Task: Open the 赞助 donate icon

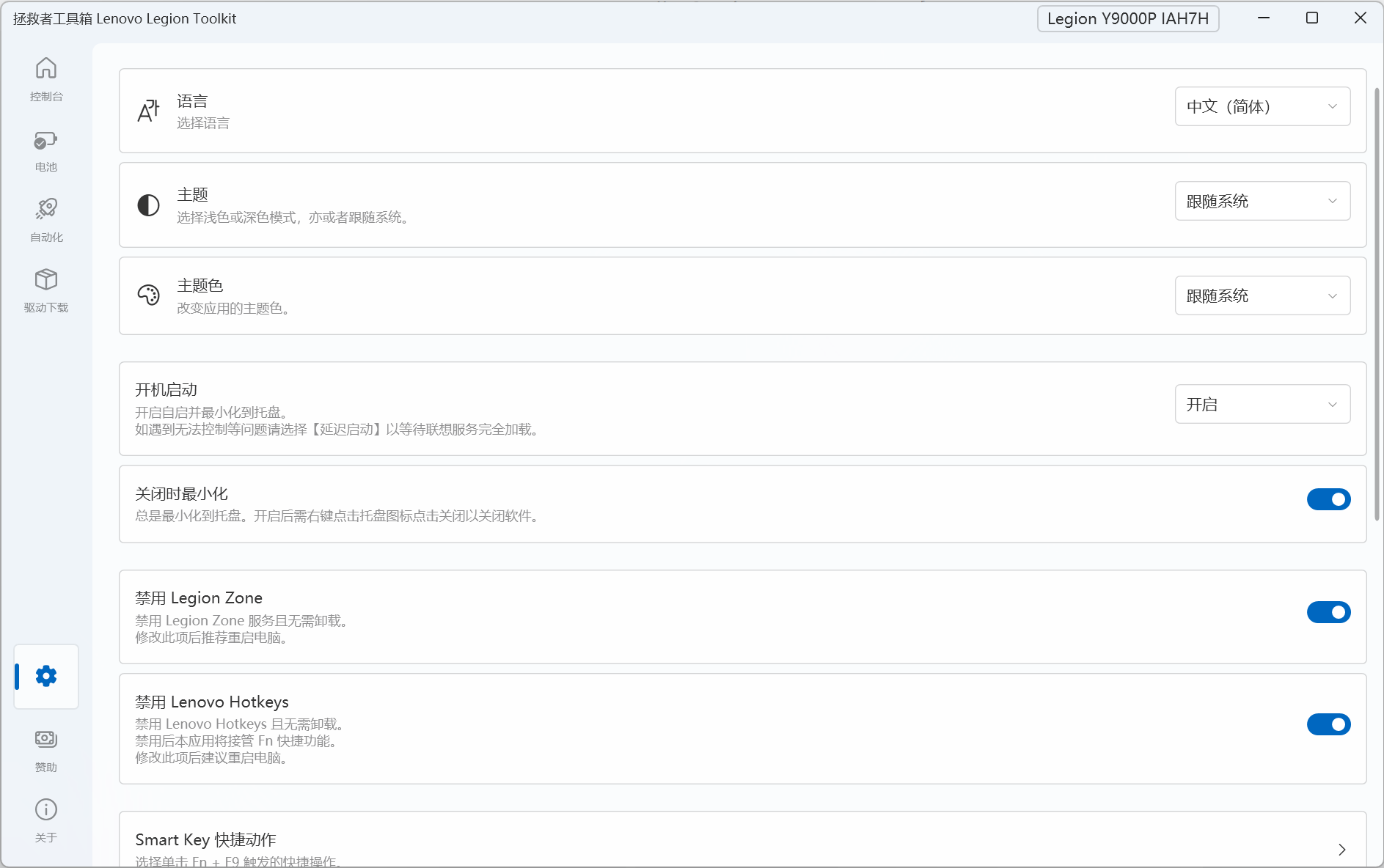Action: tap(46, 739)
